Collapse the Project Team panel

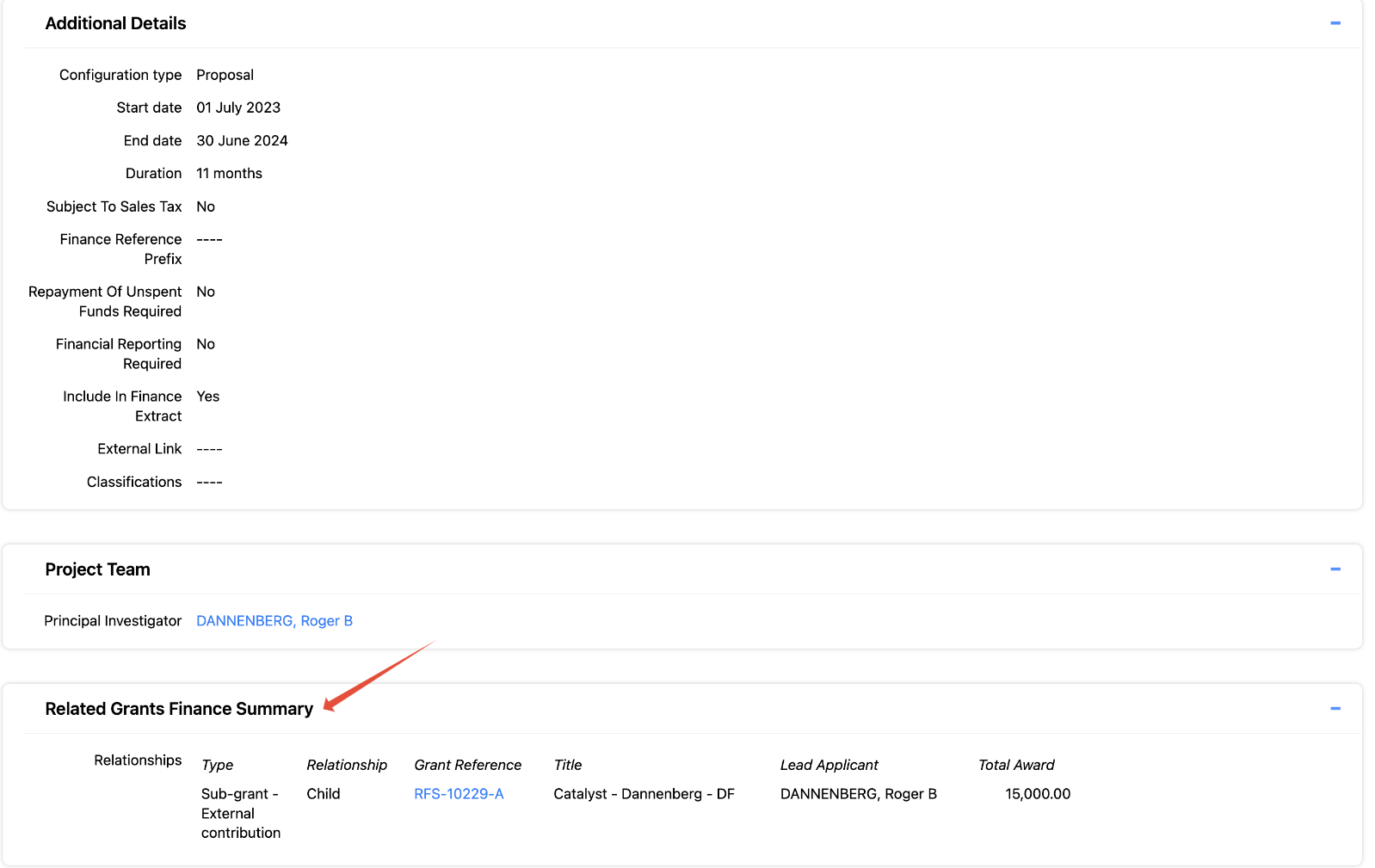click(1335, 569)
